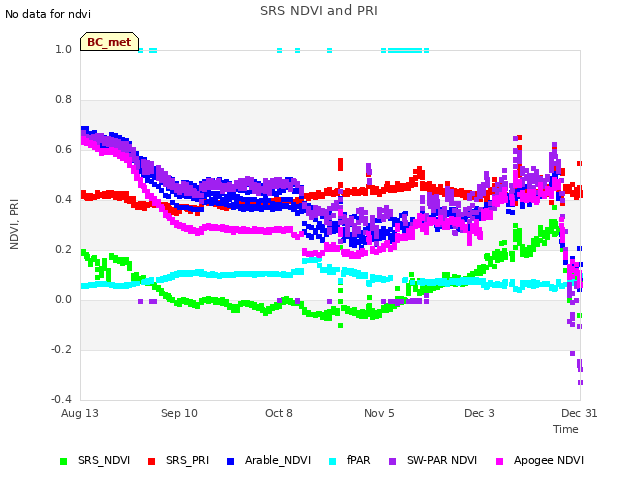The image size is (640, 480).
Task: Click the y-axis label 'NDVI, PRI'
Action: (x=14, y=224)
